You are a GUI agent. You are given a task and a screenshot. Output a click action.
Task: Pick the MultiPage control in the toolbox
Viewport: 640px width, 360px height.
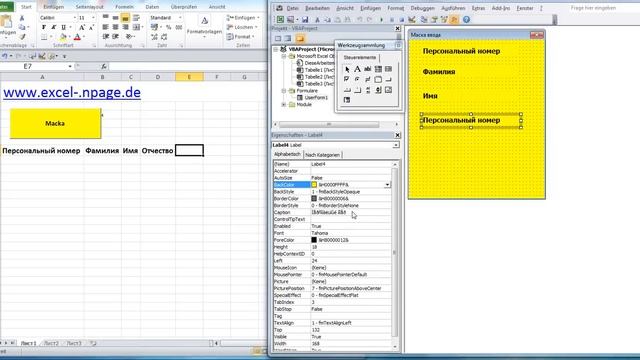point(357,90)
